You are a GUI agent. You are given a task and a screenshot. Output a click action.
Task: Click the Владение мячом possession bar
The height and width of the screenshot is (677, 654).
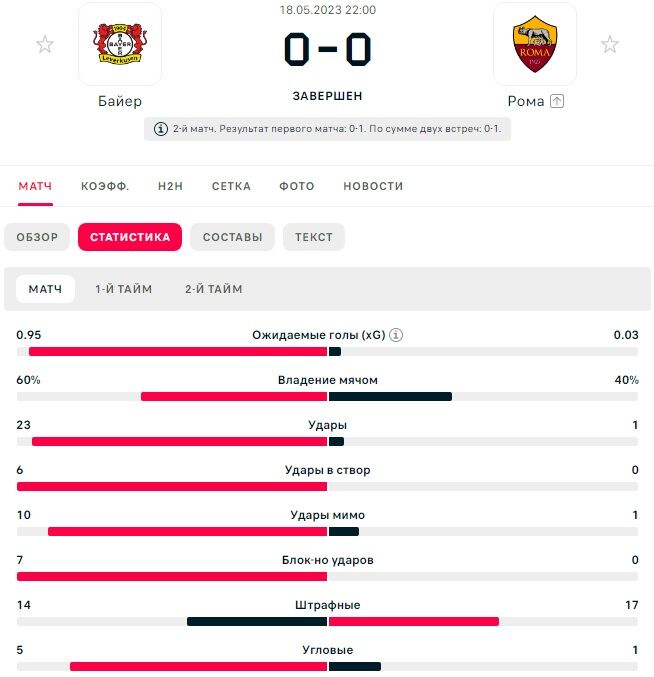pyautogui.click(x=327, y=397)
